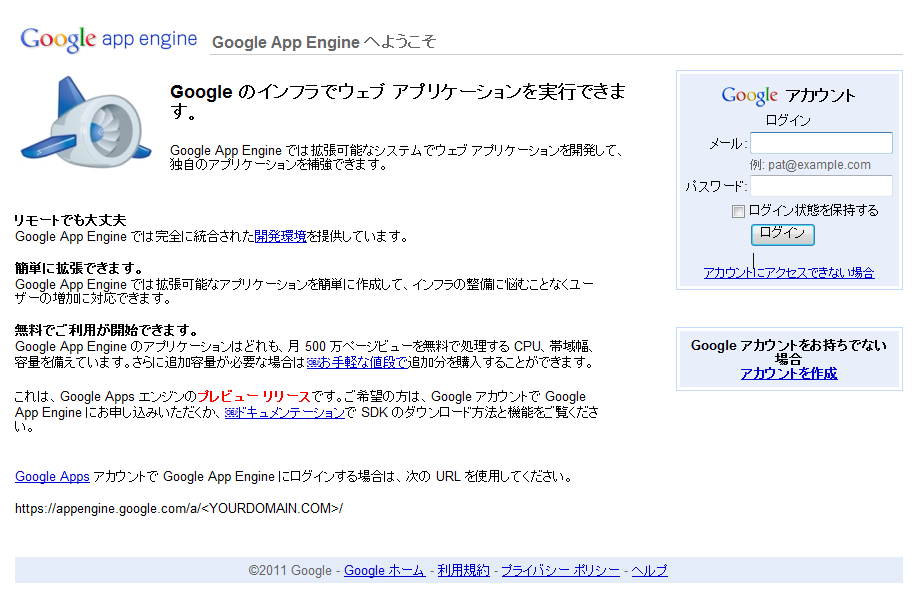Image resolution: width=918 pixels, height=599 pixels.
Task: Open the 開発環境 link
Action: click(x=280, y=237)
